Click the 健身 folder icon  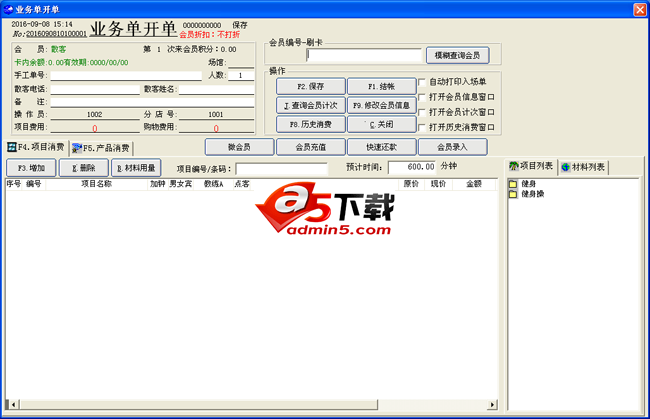(513, 184)
